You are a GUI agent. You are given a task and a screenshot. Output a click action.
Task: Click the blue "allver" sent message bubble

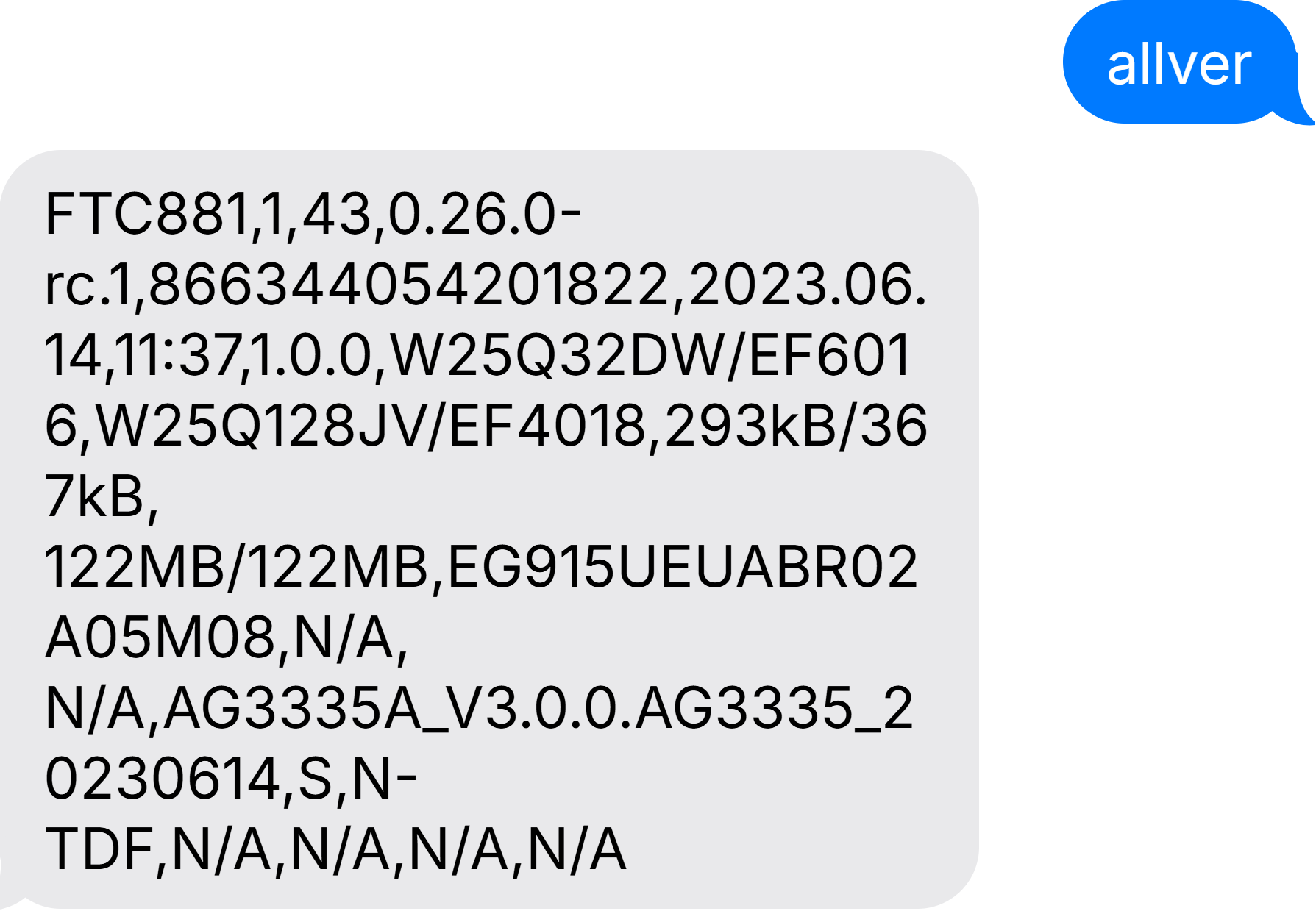(x=1178, y=65)
